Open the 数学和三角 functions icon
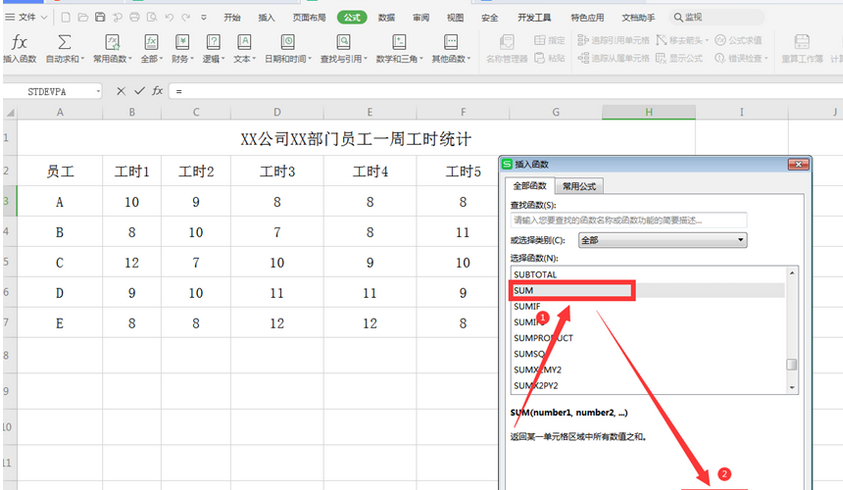The image size is (843, 490). 399,42
